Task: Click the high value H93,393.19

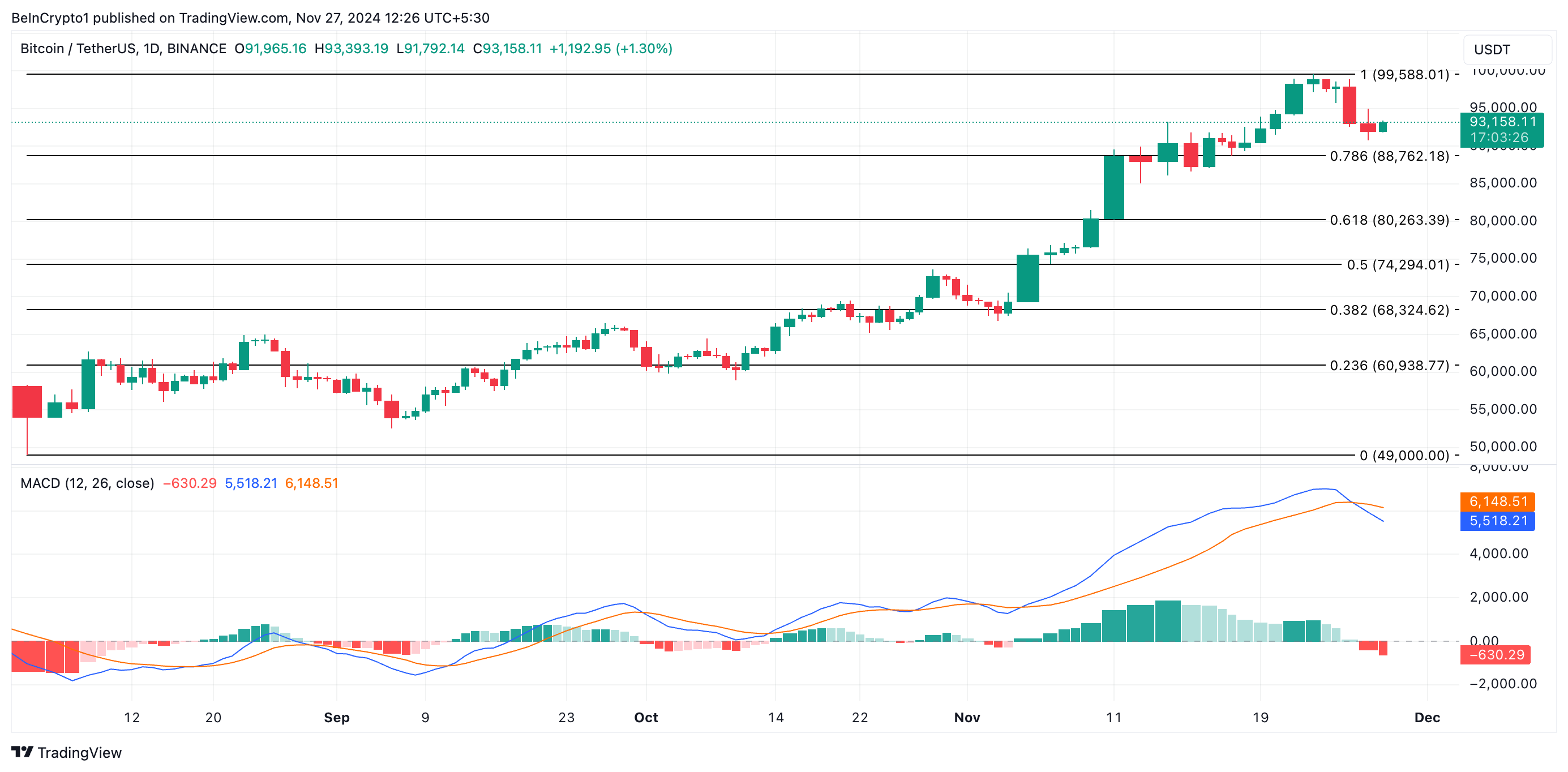Action: coord(351,49)
